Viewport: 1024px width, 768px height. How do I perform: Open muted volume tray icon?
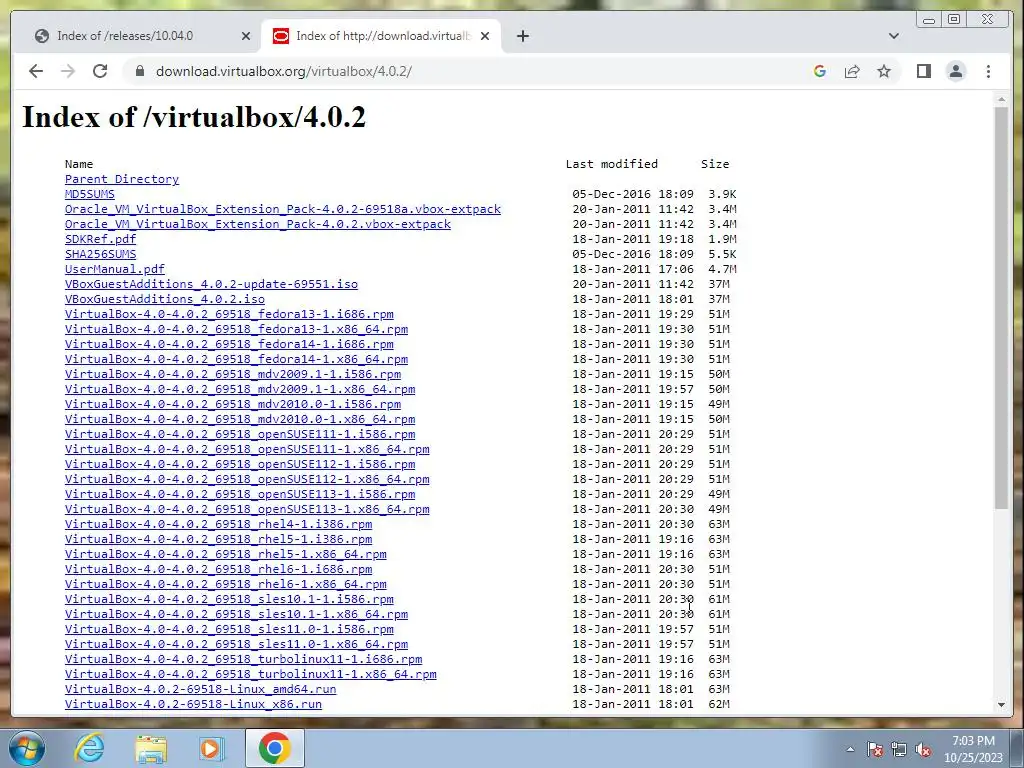point(923,749)
